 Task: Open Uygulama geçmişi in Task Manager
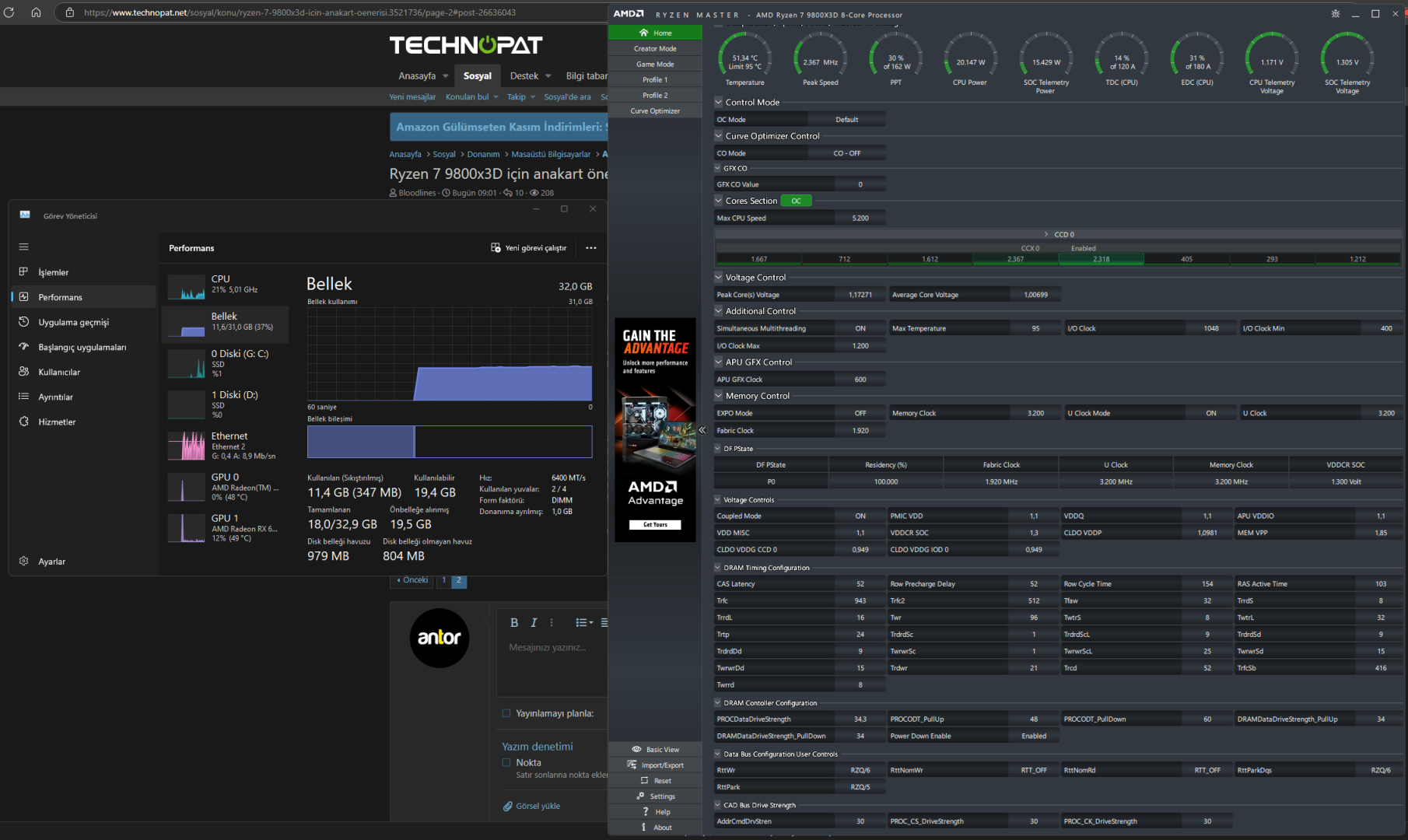click(83, 322)
